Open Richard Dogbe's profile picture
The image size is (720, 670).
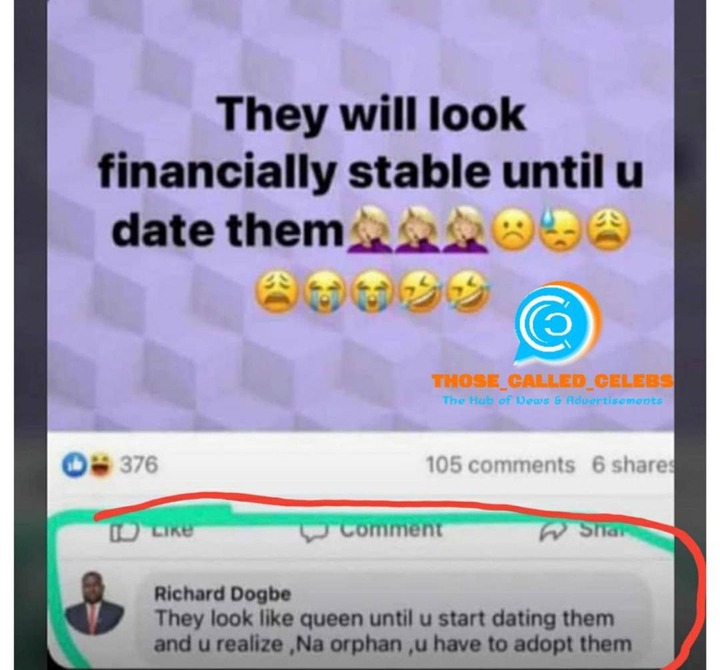(x=93, y=603)
